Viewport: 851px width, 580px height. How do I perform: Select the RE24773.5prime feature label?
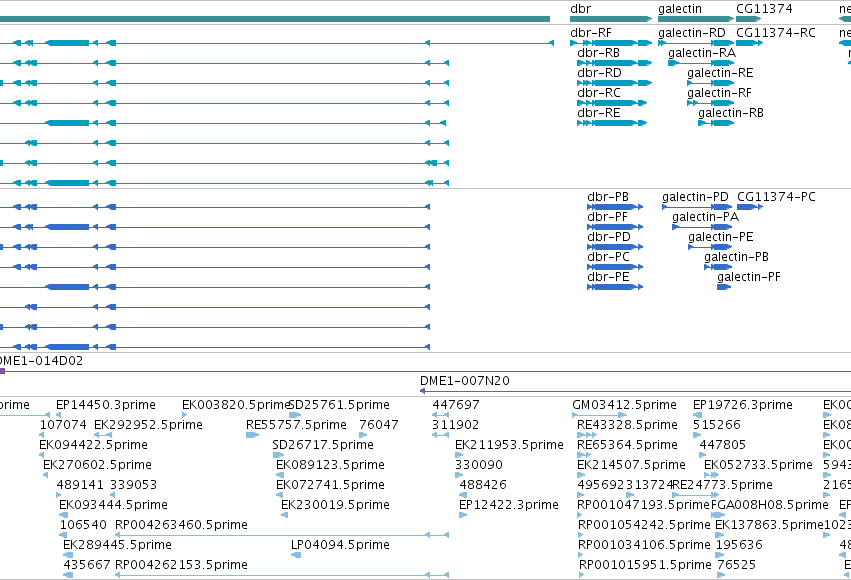click(722, 486)
